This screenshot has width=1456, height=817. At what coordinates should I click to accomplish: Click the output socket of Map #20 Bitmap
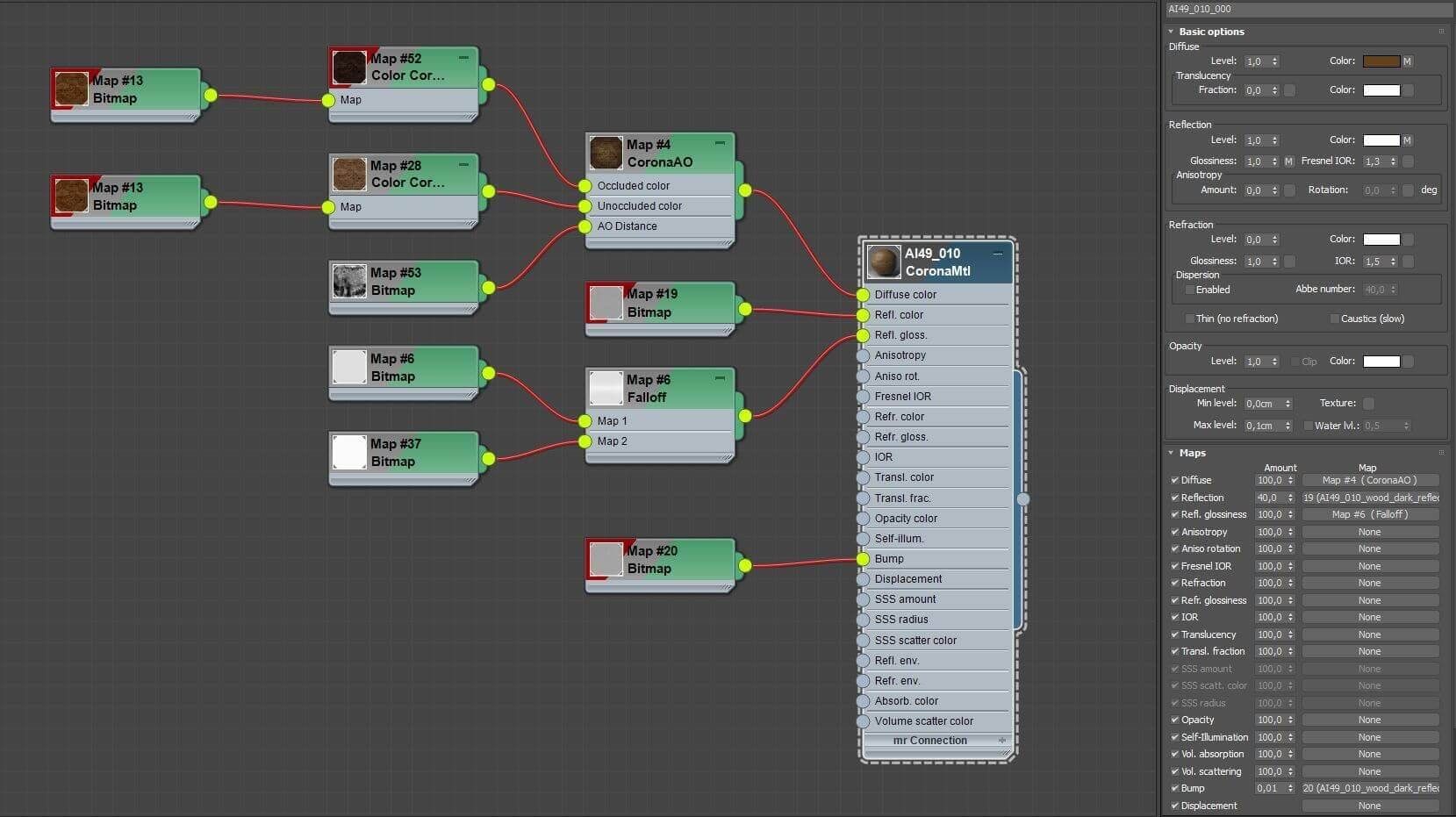click(744, 565)
